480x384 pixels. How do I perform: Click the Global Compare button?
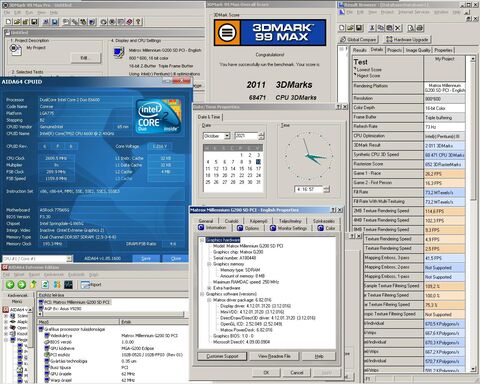(358, 39)
